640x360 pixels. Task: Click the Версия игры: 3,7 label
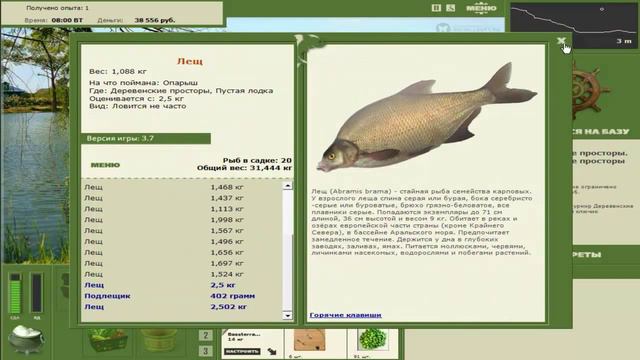(x=120, y=138)
